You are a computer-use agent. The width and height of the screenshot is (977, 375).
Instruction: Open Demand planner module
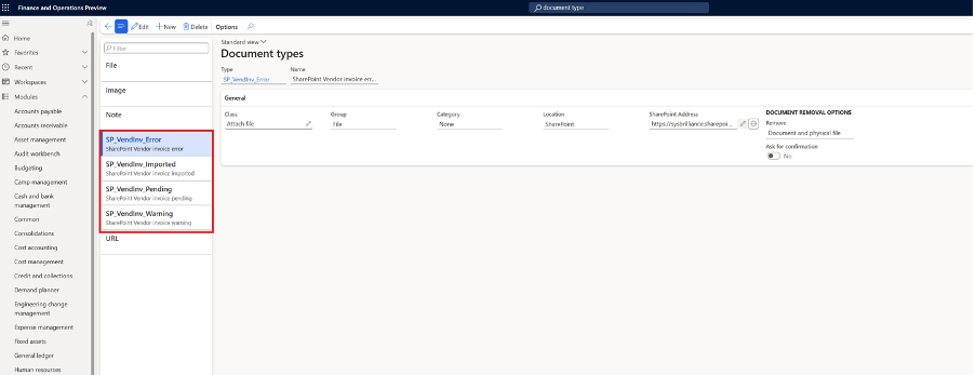[x=37, y=290]
